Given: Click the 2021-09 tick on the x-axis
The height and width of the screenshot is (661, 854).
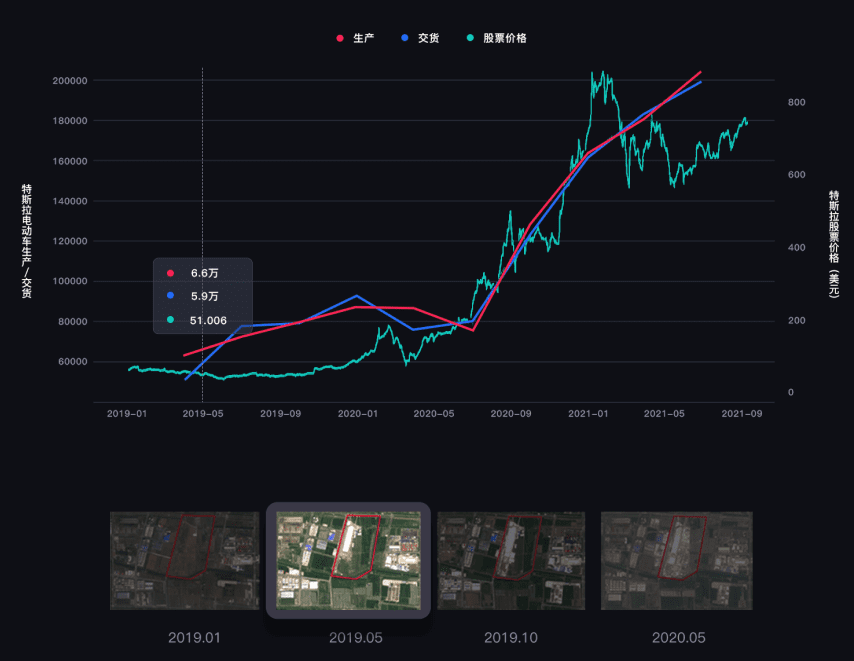Looking at the screenshot, I should click(742, 413).
